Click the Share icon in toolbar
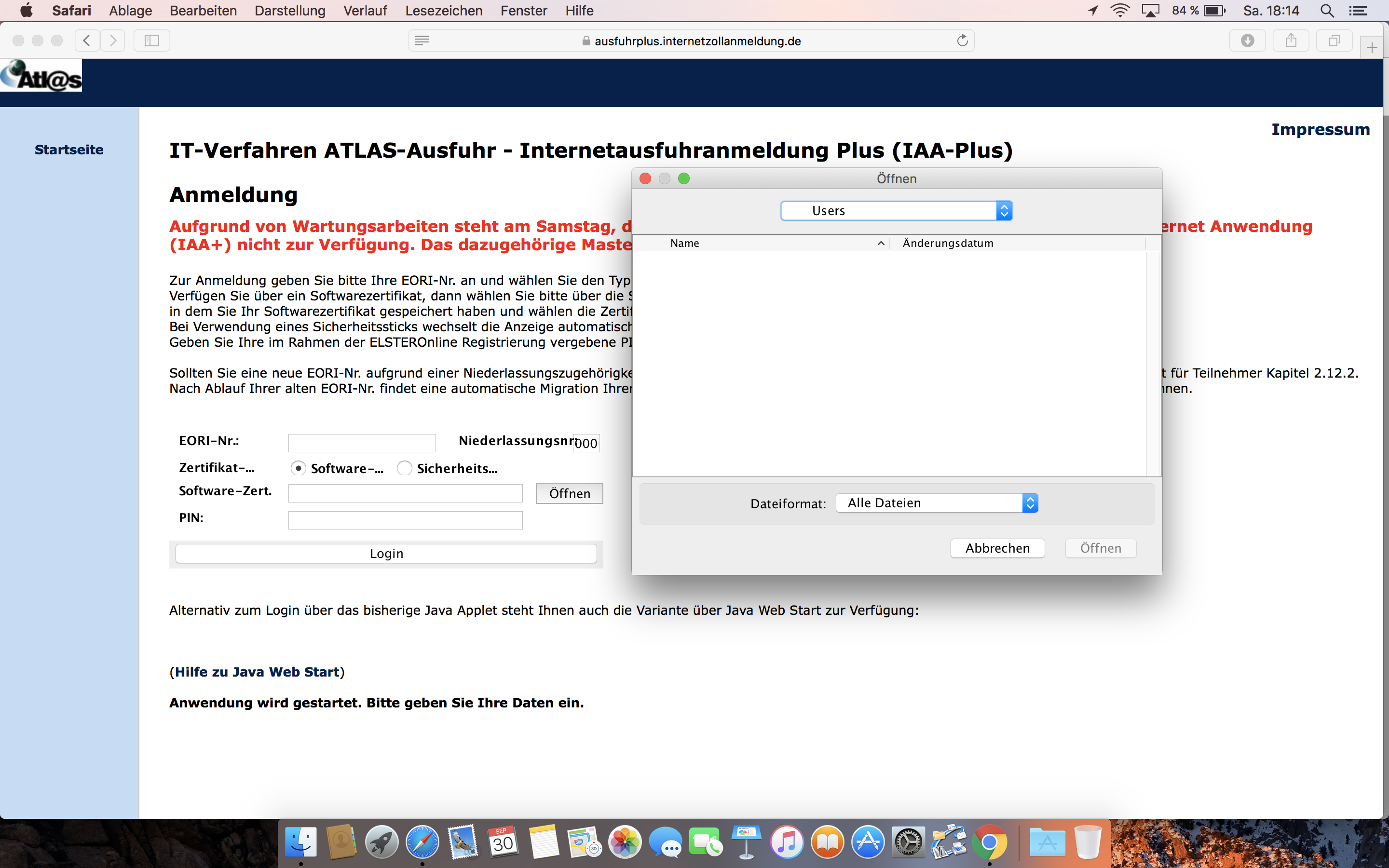Screen dimensions: 1389x868 click(x=1290, y=41)
